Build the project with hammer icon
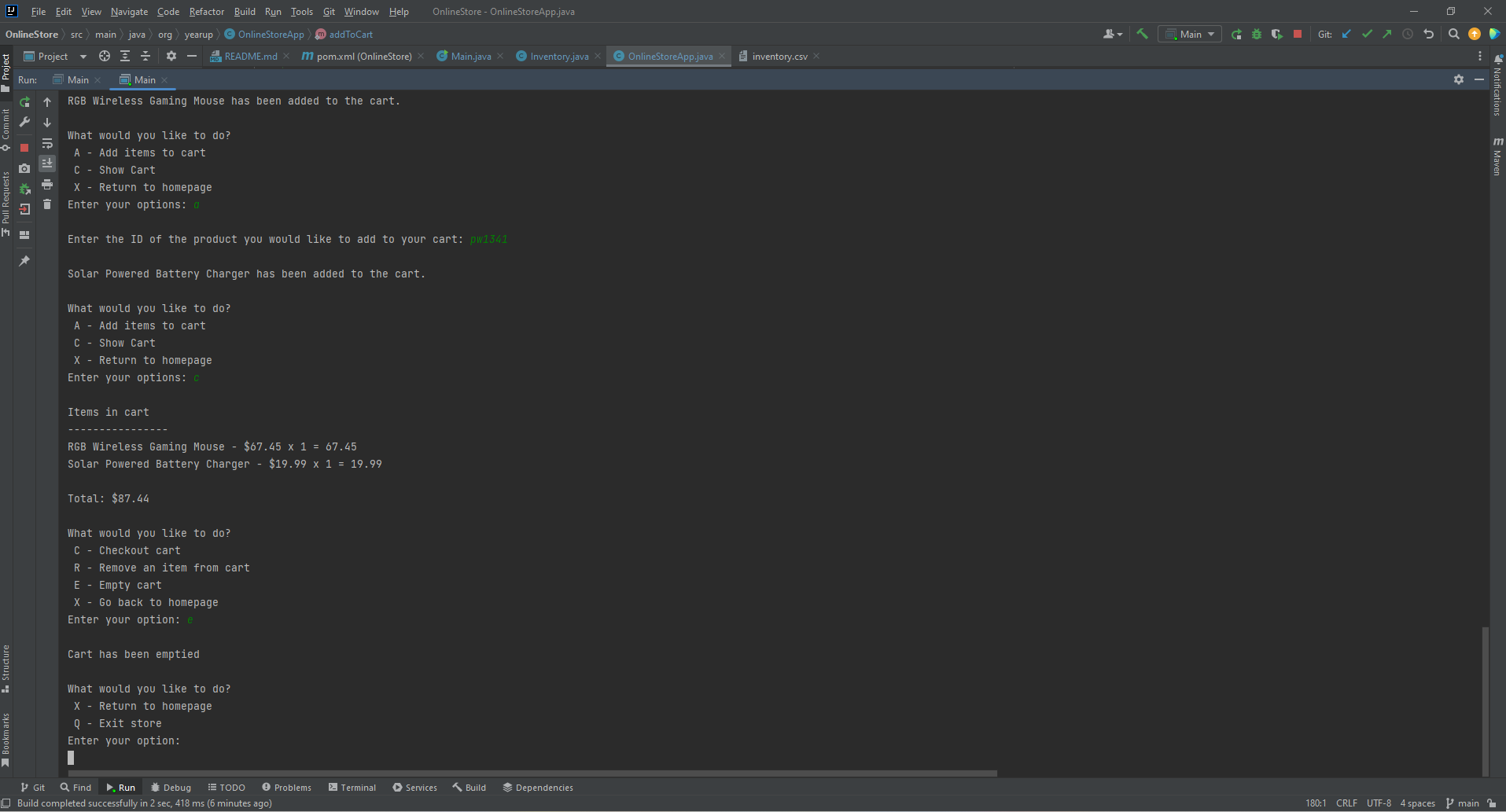The image size is (1506, 812). click(1142, 34)
